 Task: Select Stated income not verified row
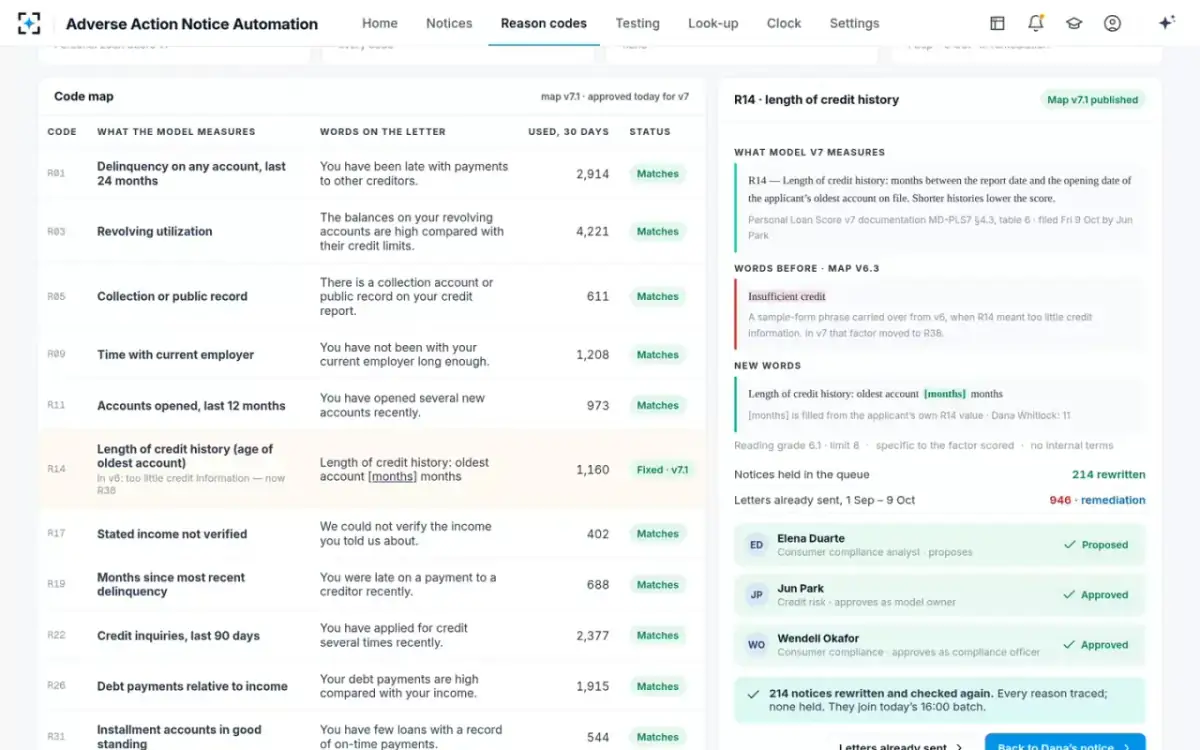[x=372, y=534]
